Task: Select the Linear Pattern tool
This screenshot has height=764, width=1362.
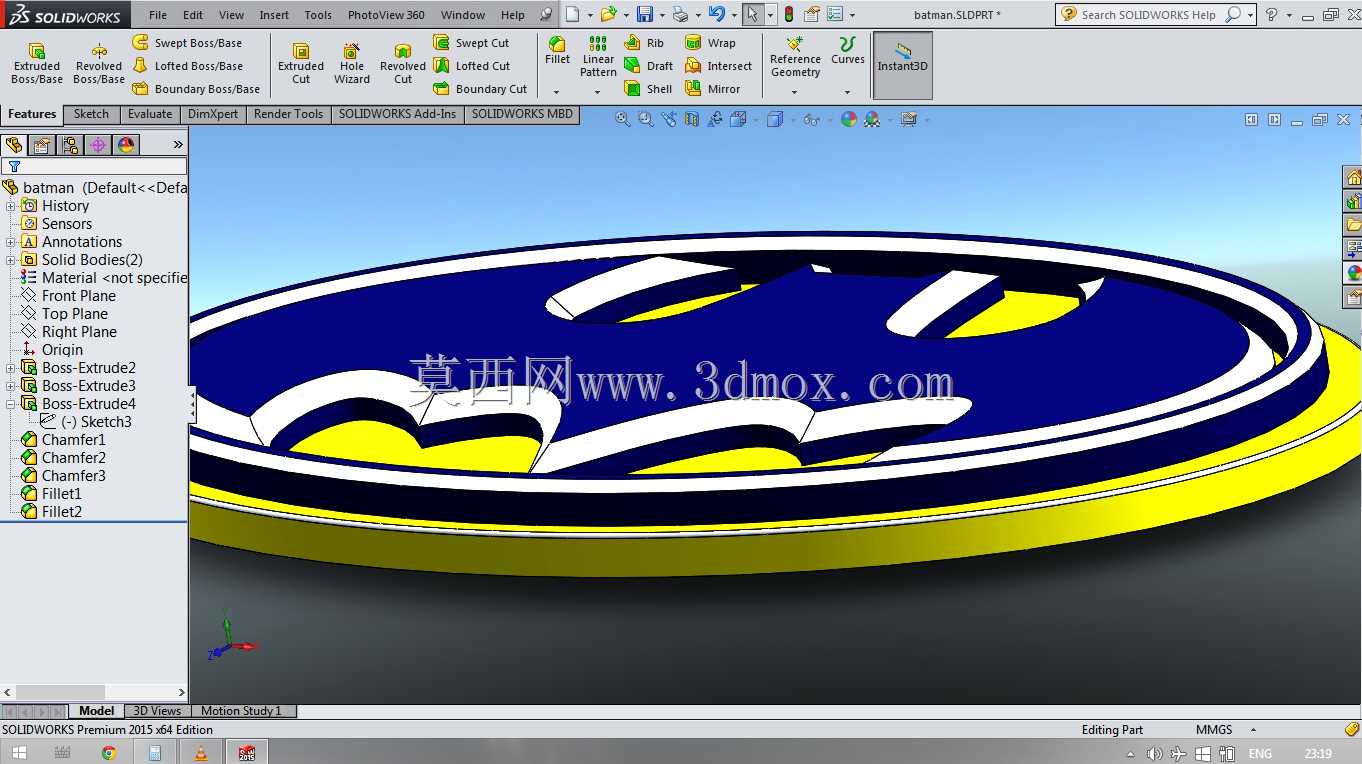Action: point(598,56)
